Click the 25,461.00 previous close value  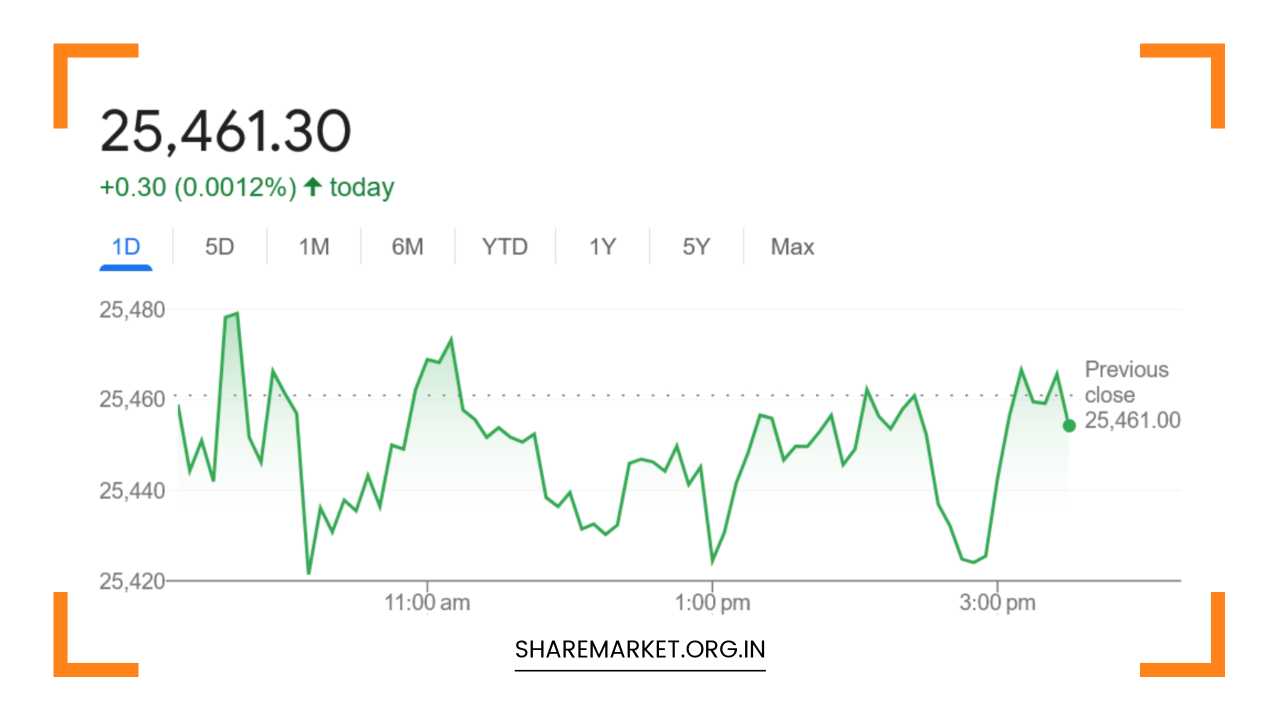pyautogui.click(x=1133, y=421)
